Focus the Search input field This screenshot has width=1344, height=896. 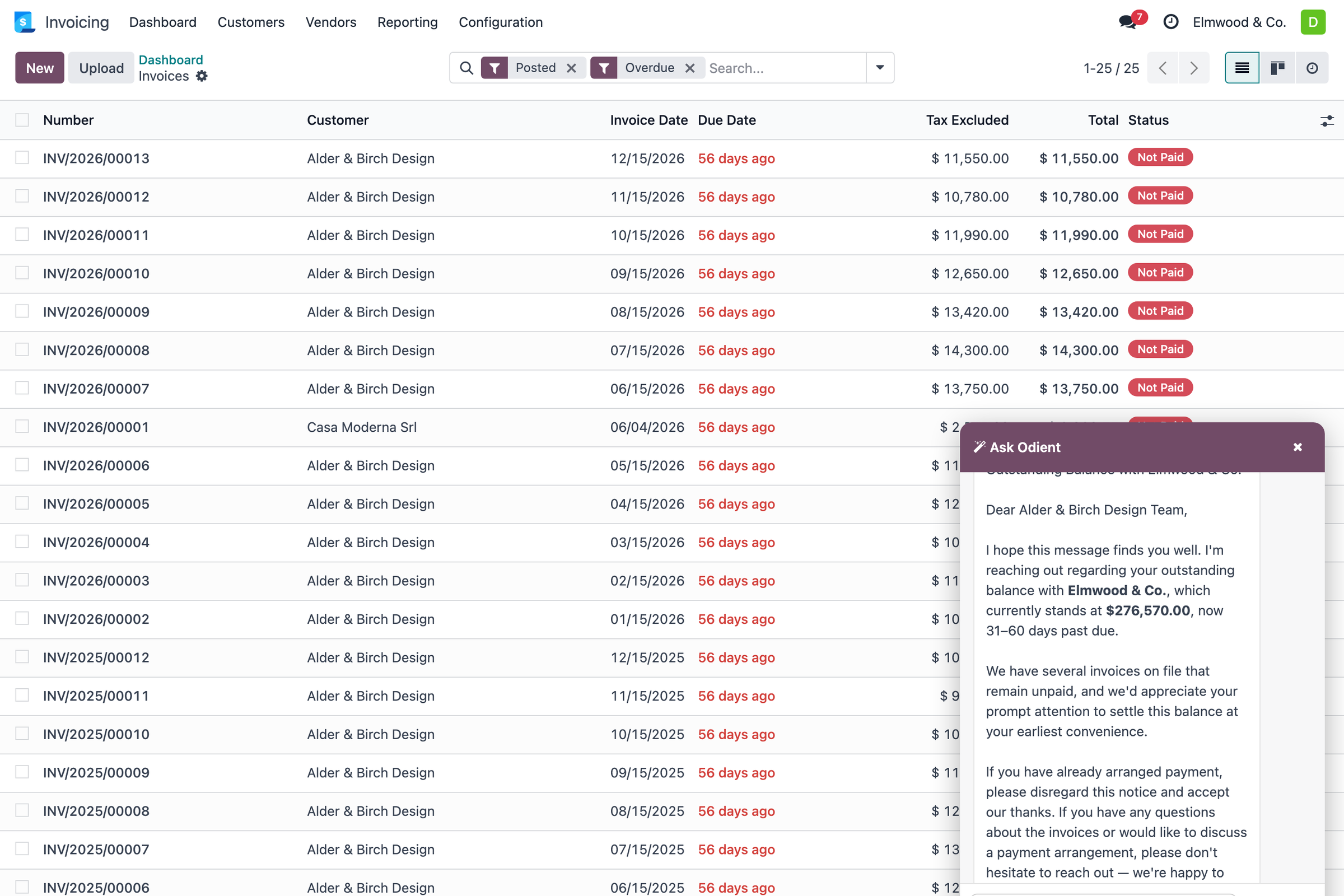[x=785, y=68]
